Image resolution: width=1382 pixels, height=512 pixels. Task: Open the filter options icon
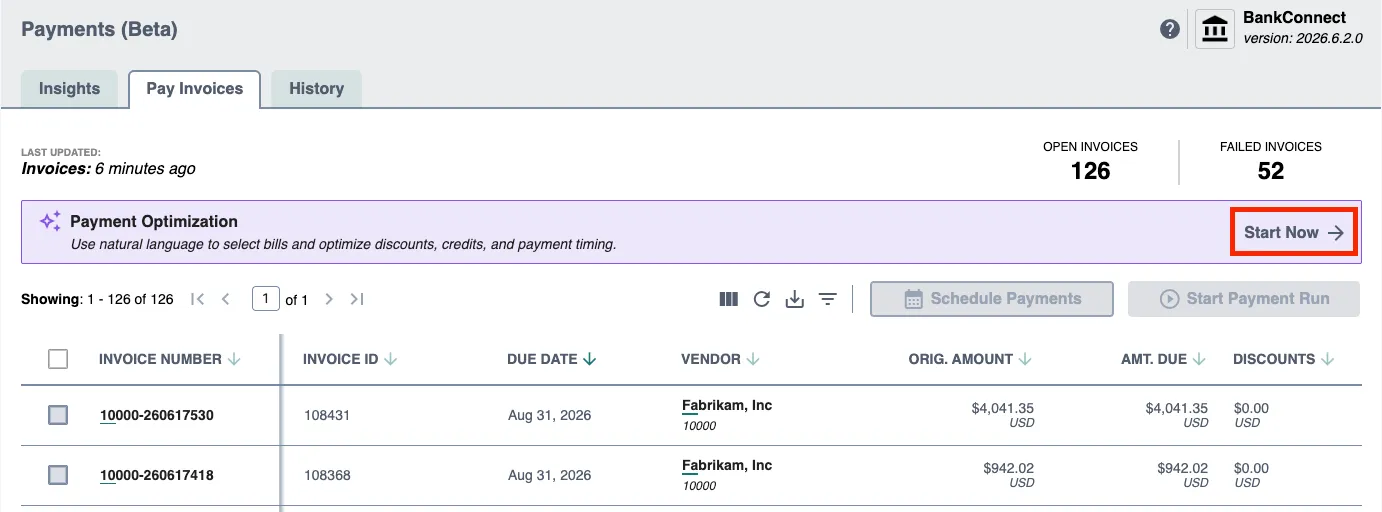tap(828, 299)
